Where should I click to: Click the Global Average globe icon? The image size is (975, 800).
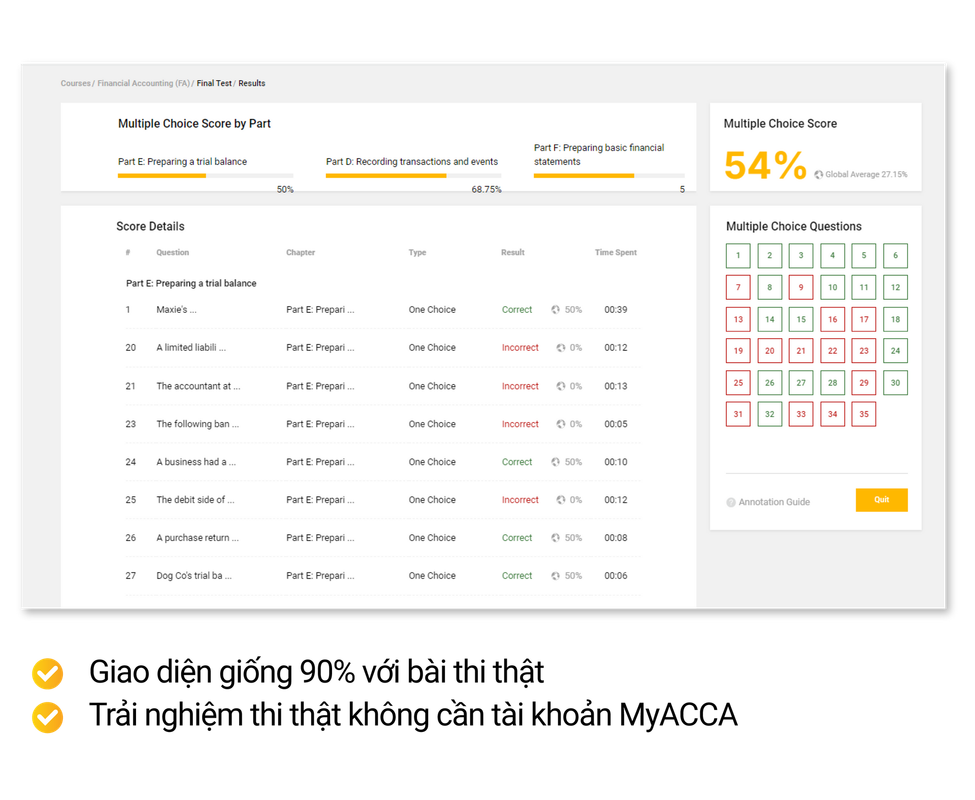[818, 175]
